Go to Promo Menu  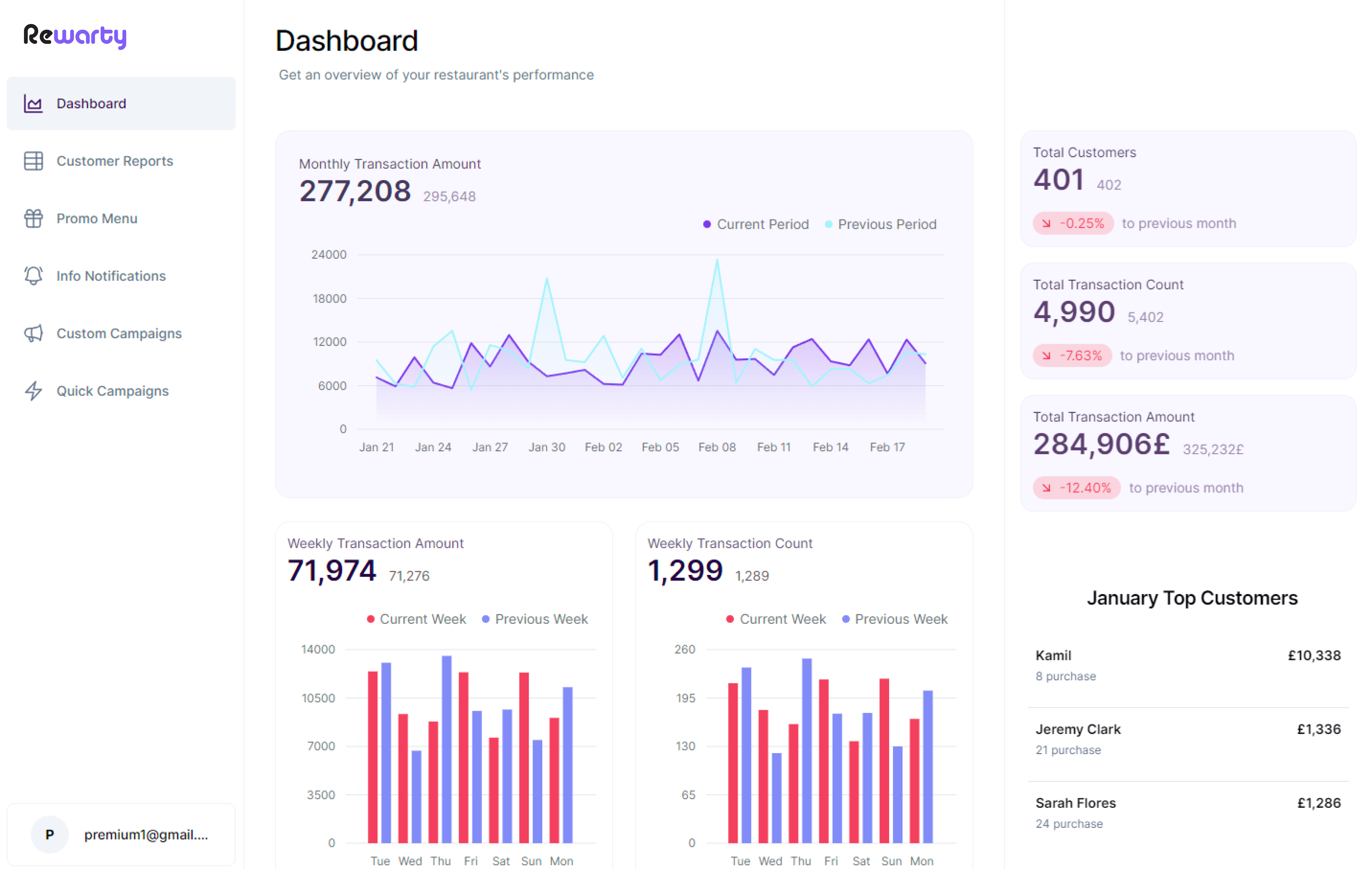(121, 219)
